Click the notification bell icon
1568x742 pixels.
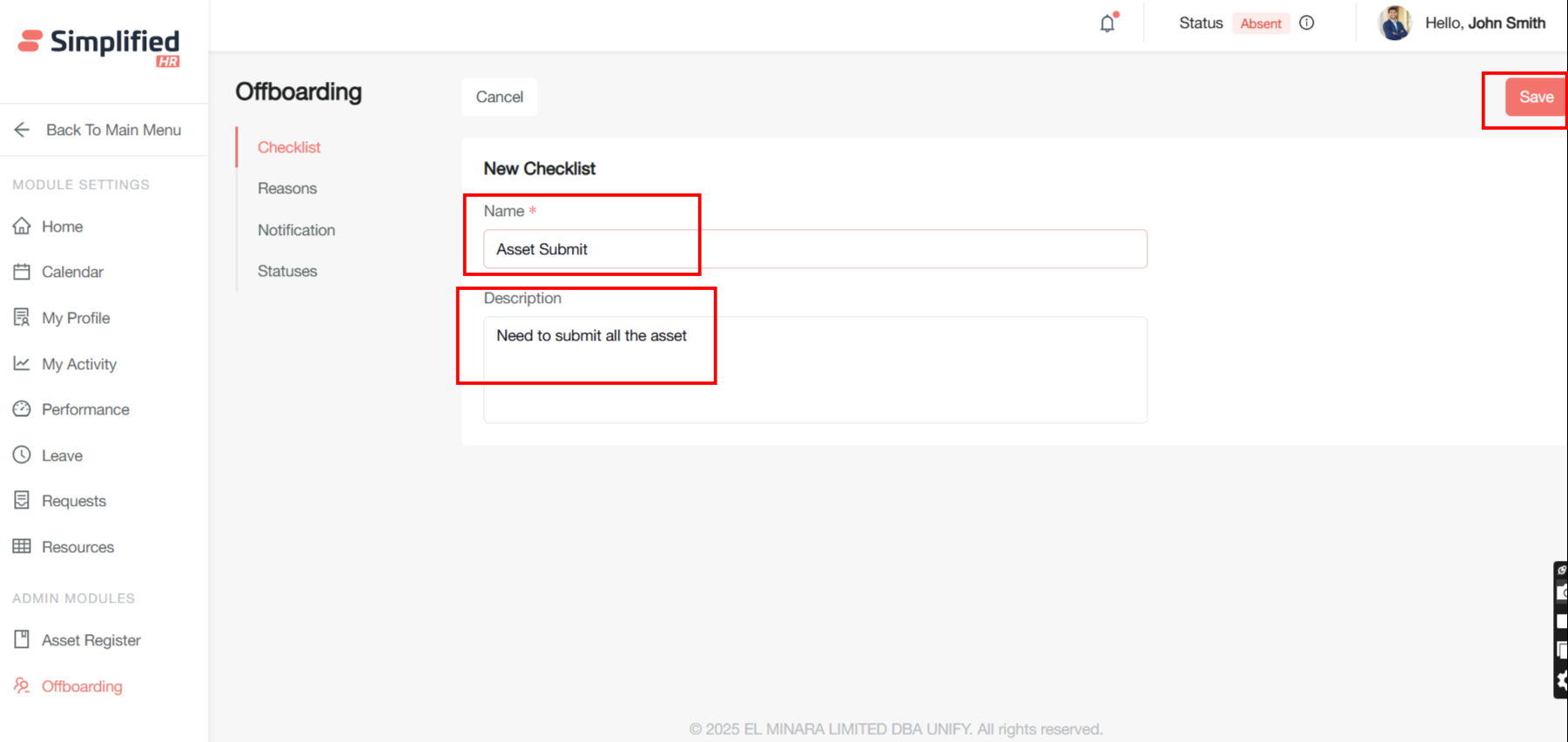click(x=1107, y=24)
